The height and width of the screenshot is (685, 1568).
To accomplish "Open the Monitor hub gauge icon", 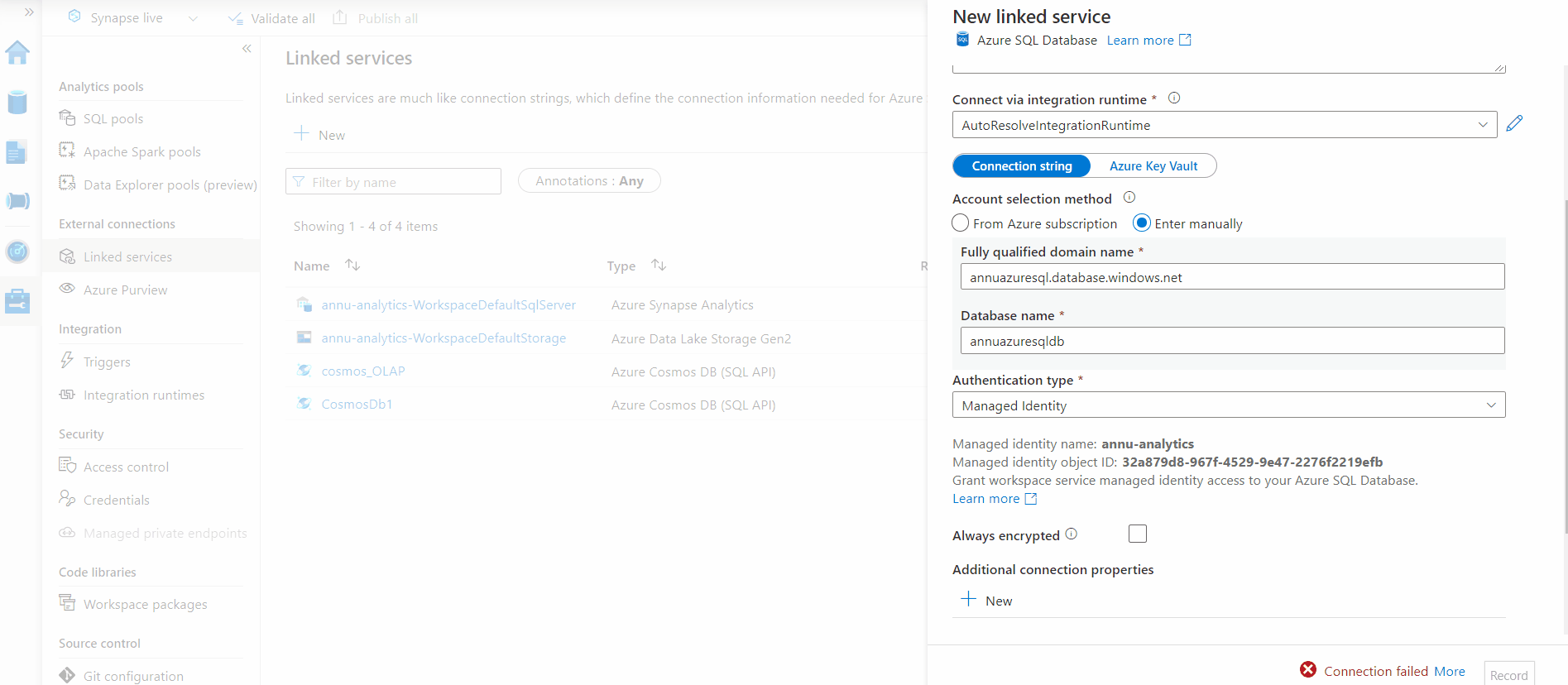I will click(x=17, y=251).
